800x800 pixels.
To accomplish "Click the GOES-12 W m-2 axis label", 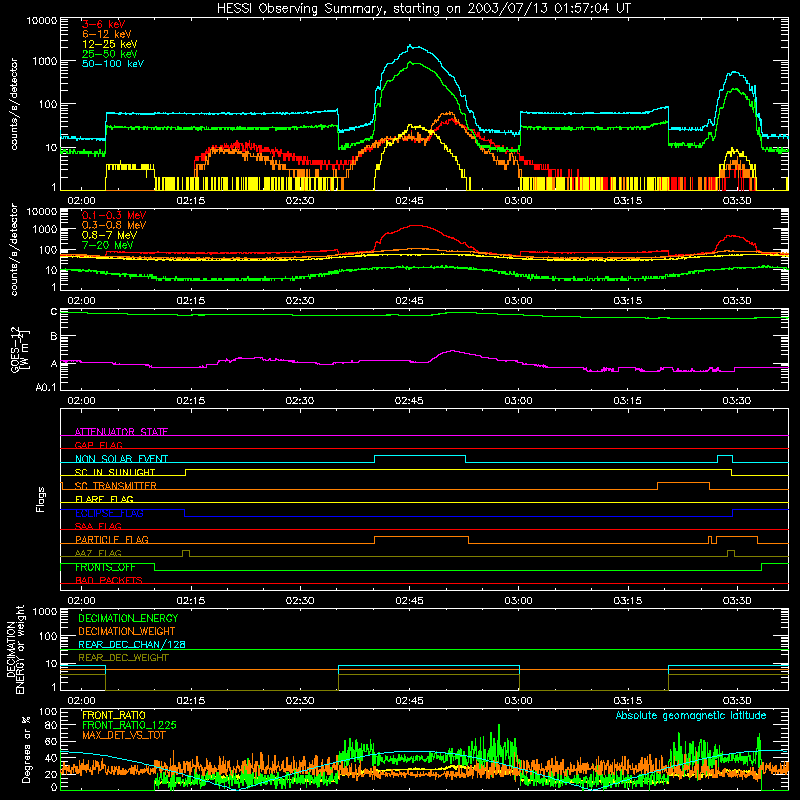I will [20, 349].
